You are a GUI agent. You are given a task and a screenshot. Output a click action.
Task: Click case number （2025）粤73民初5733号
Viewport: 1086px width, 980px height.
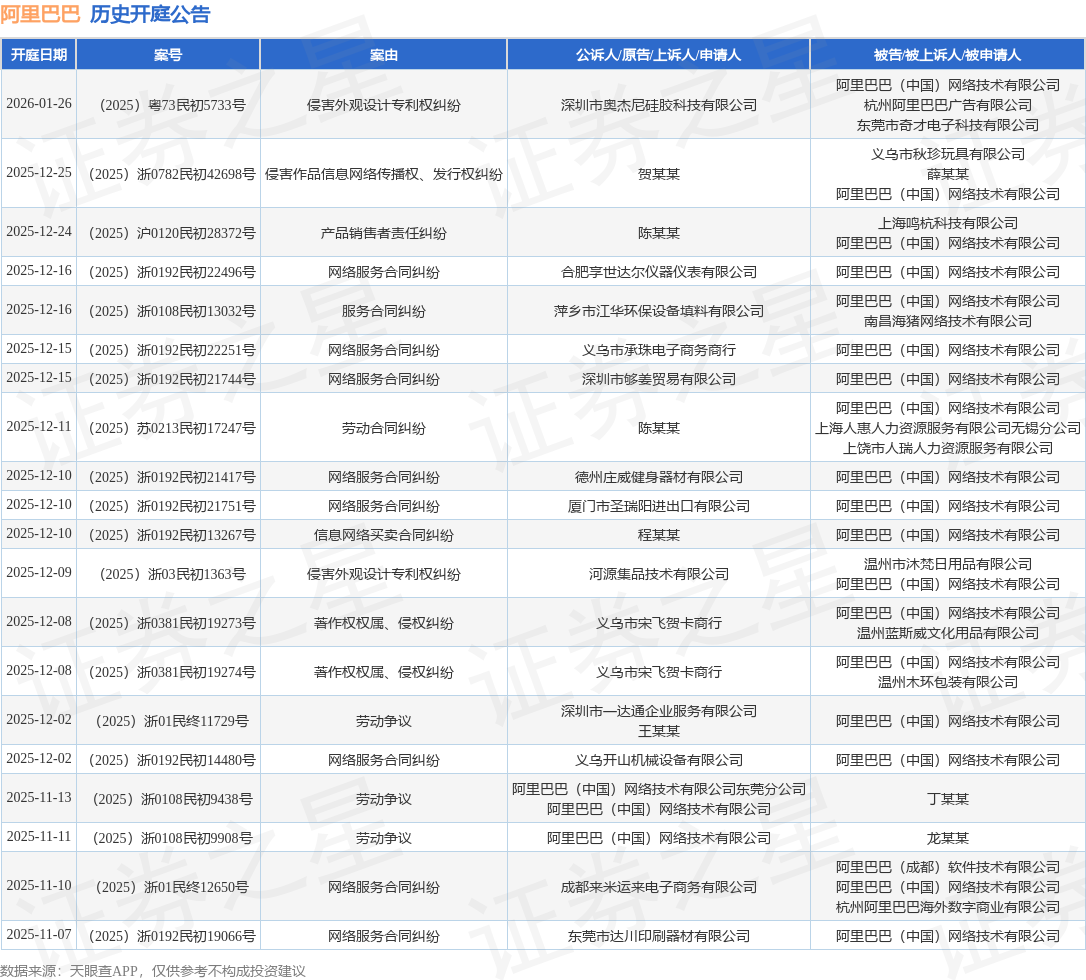(168, 105)
